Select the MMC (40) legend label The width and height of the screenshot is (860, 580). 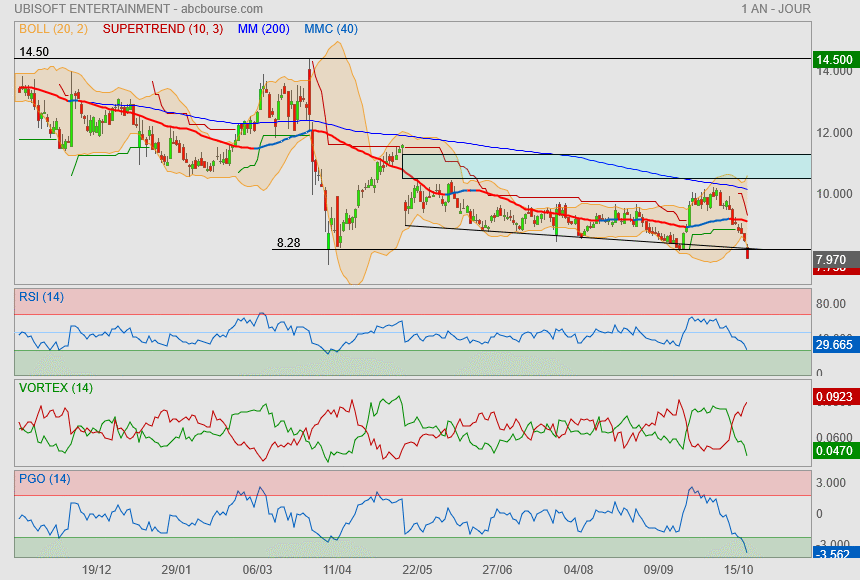[331, 29]
